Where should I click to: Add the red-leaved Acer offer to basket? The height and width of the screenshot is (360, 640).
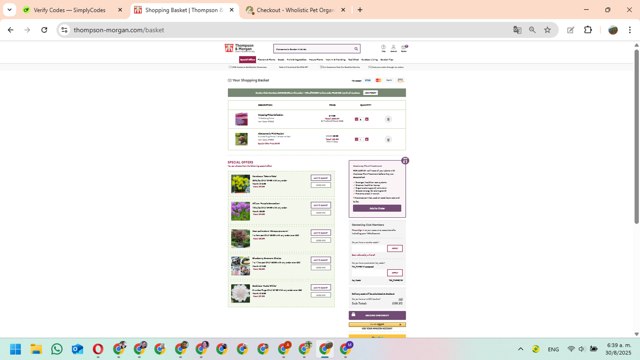(x=321, y=233)
